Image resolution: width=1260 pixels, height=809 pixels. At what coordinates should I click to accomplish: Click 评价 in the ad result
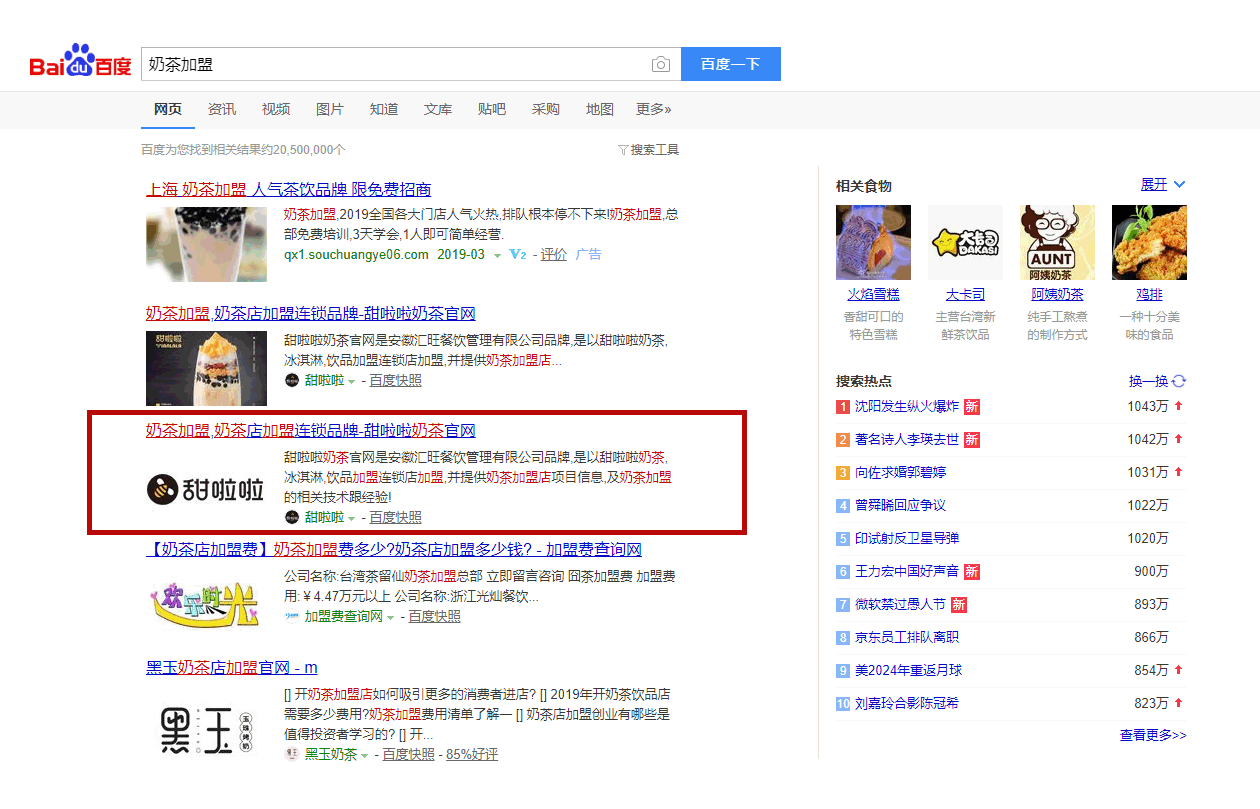pos(554,255)
